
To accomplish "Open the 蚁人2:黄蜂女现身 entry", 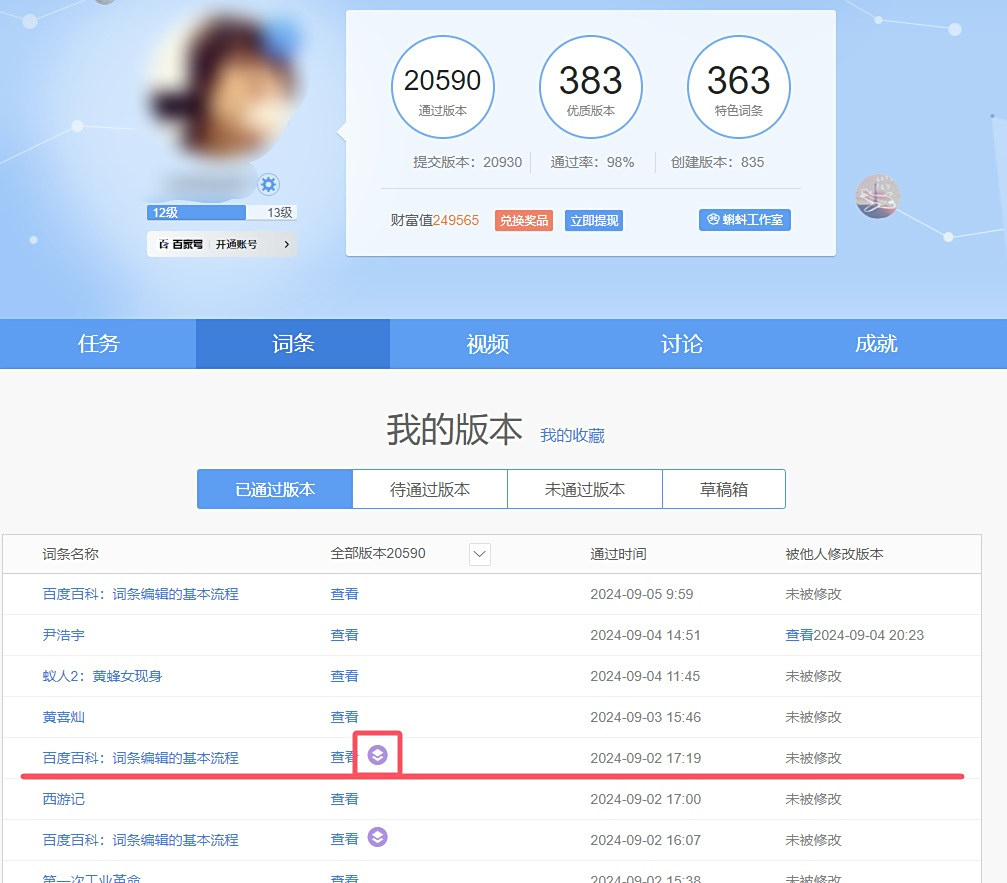I will point(102,676).
